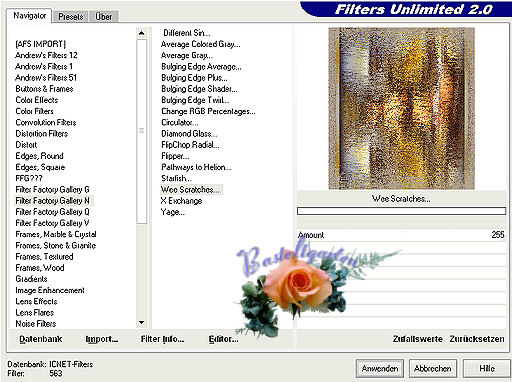Click the category list scroll down arrow

click(142, 322)
